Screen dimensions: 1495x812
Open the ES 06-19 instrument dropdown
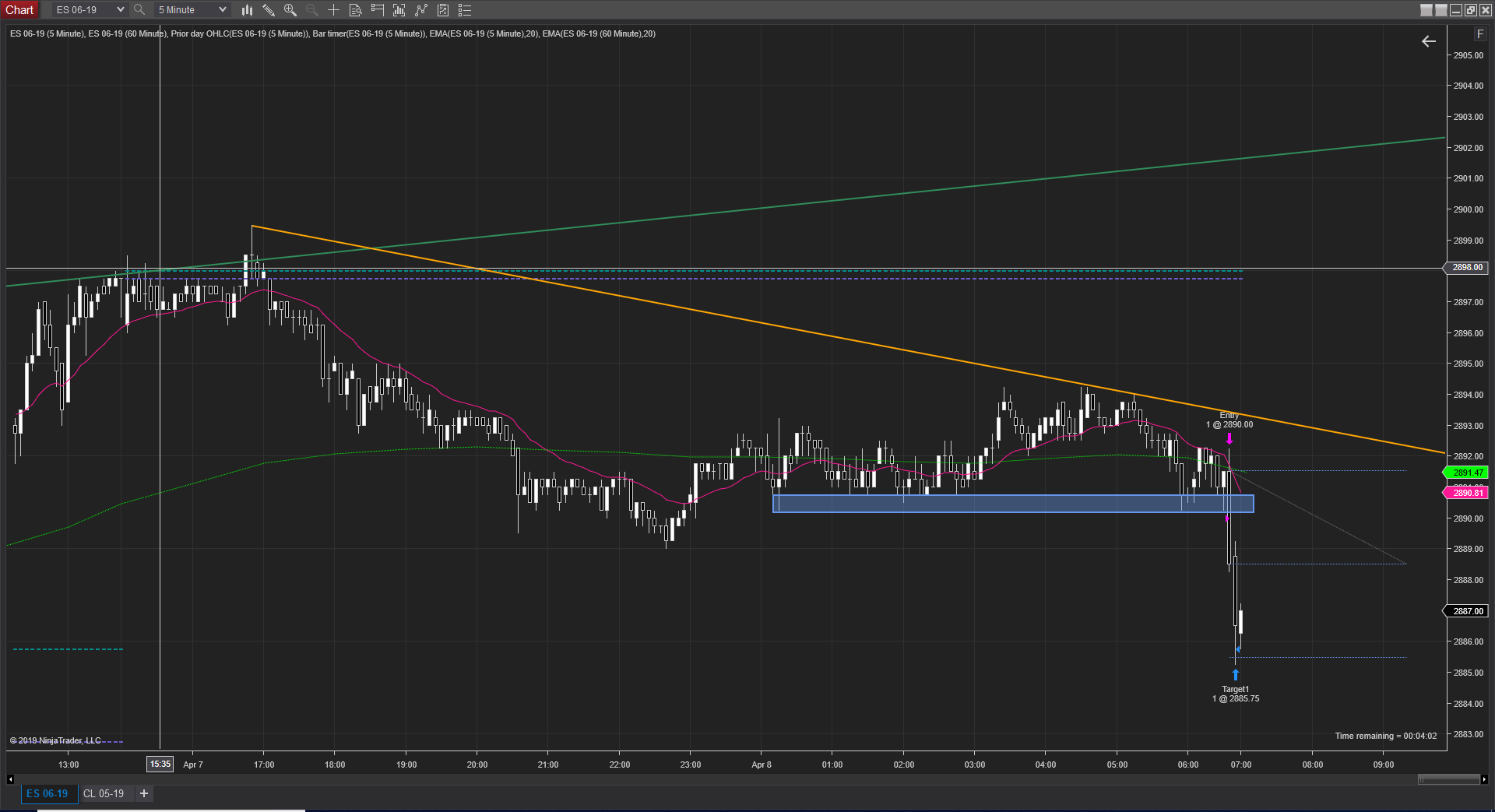(90, 9)
